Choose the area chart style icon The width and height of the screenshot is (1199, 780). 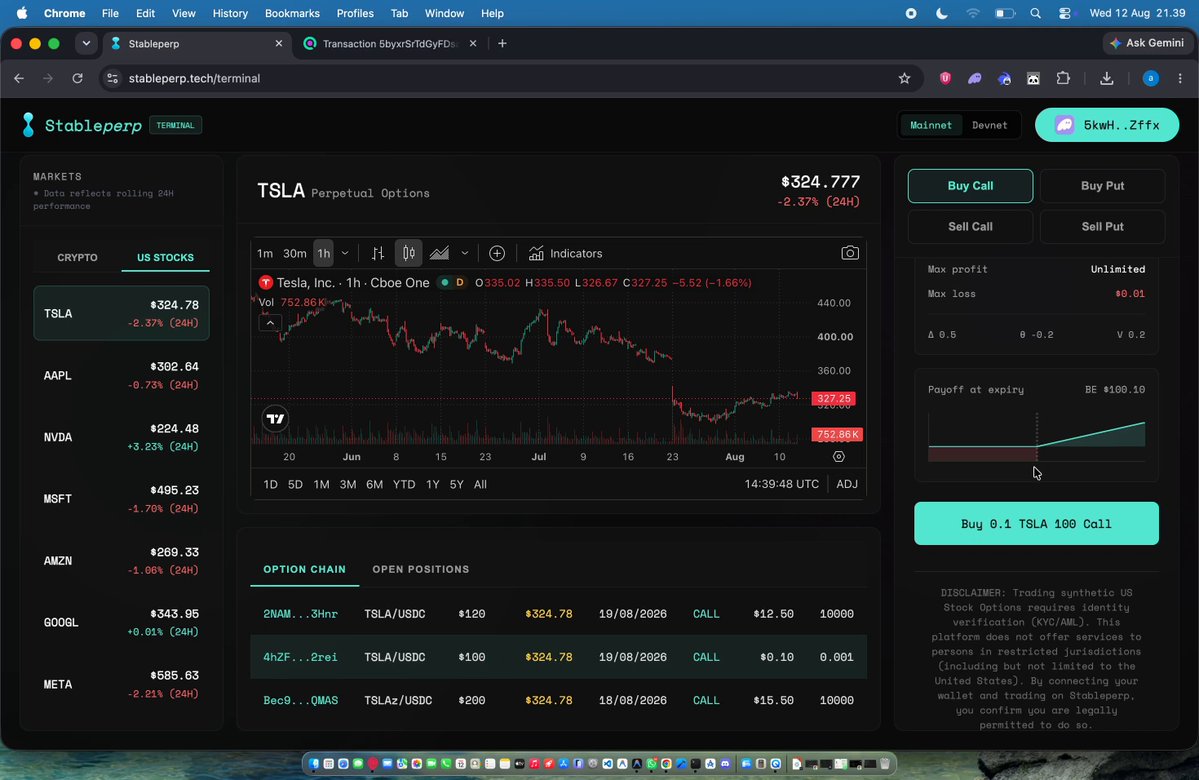tap(439, 253)
